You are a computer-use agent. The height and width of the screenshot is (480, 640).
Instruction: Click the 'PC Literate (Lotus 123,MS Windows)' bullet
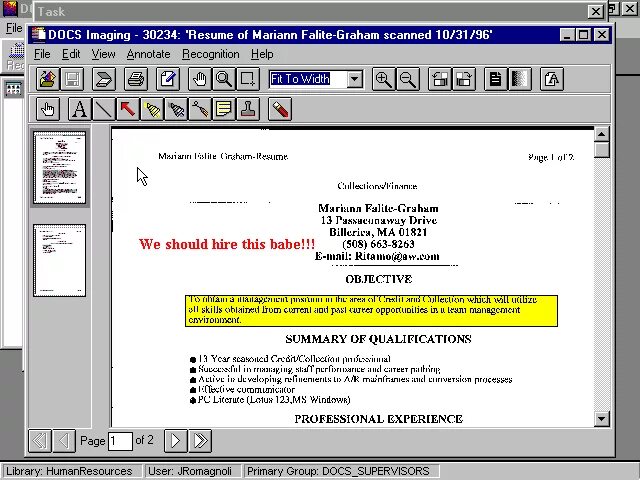(270, 400)
